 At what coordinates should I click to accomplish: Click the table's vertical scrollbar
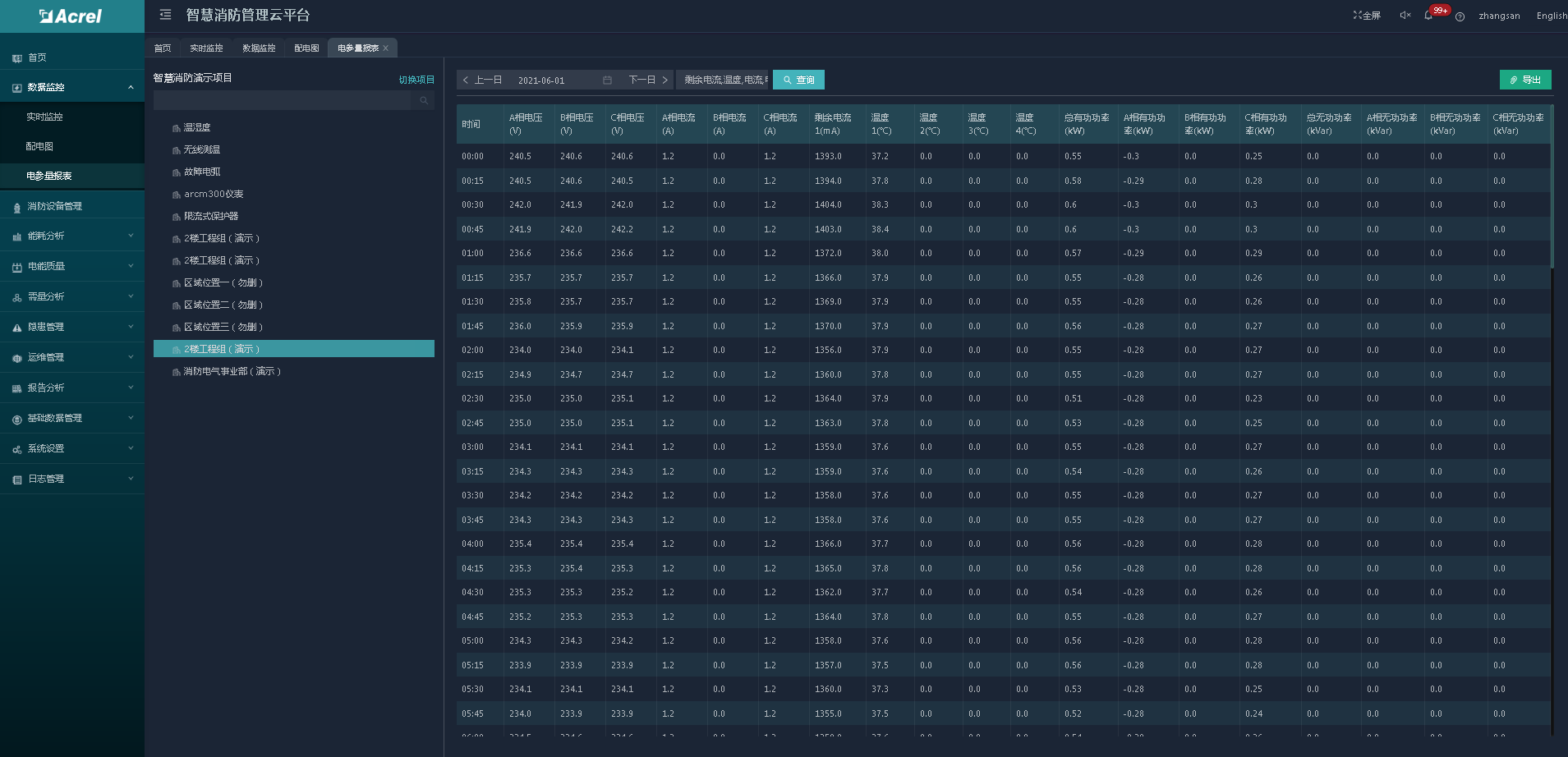pyautogui.click(x=1552, y=186)
